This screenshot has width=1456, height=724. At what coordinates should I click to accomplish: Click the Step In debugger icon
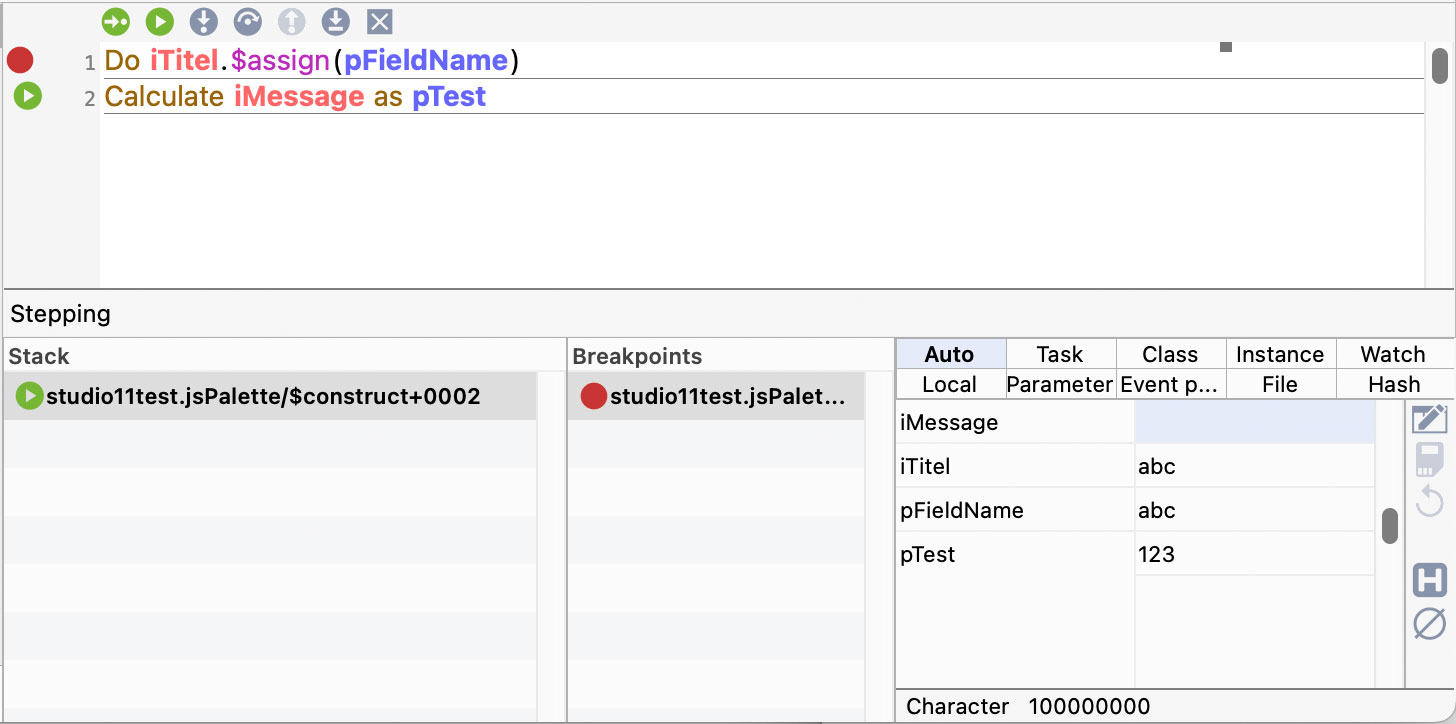coord(203,21)
